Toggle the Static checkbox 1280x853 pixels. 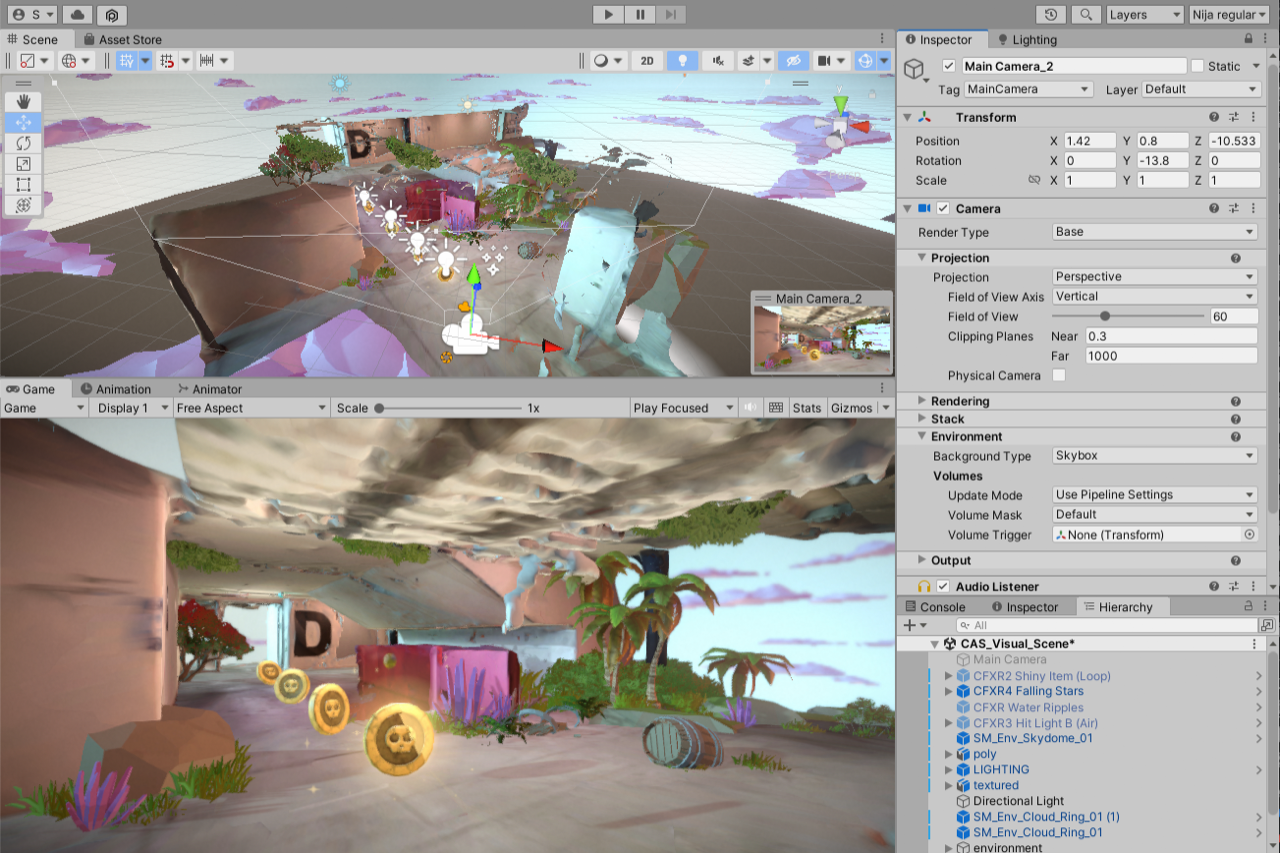click(x=1197, y=66)
